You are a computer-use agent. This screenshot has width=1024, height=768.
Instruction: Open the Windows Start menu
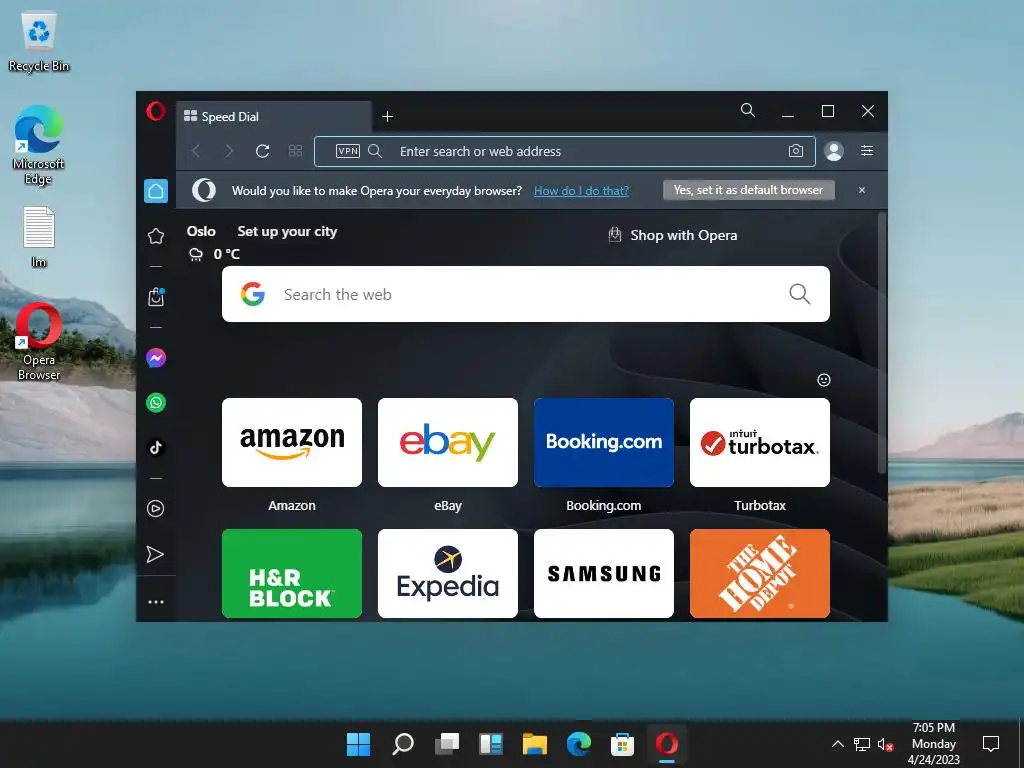[358, 744]
